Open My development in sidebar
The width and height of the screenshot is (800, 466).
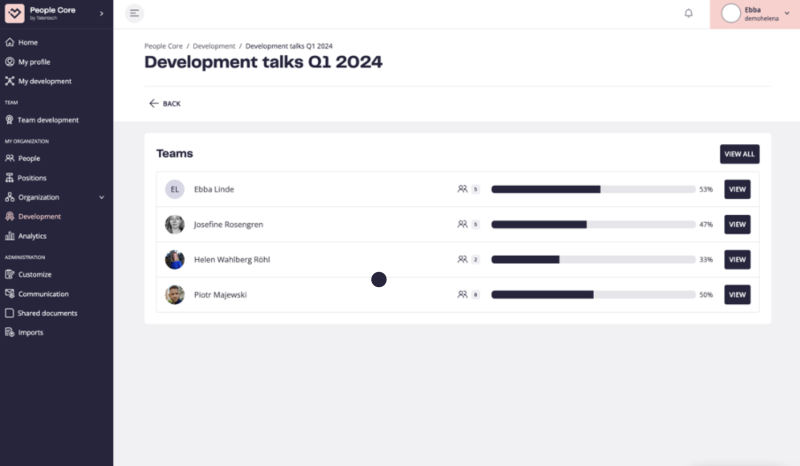click(x=44, y=81)
